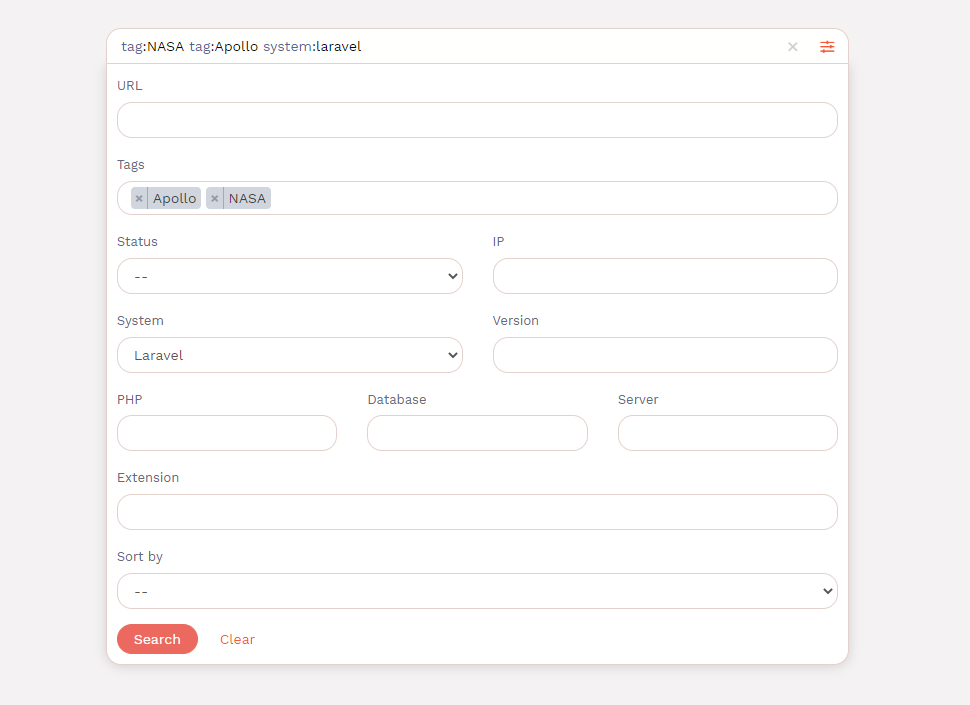The height and width of the screenshot is (705, 970).
Task: Clear the search query with X icon
Action: click(x=792, y=47)
